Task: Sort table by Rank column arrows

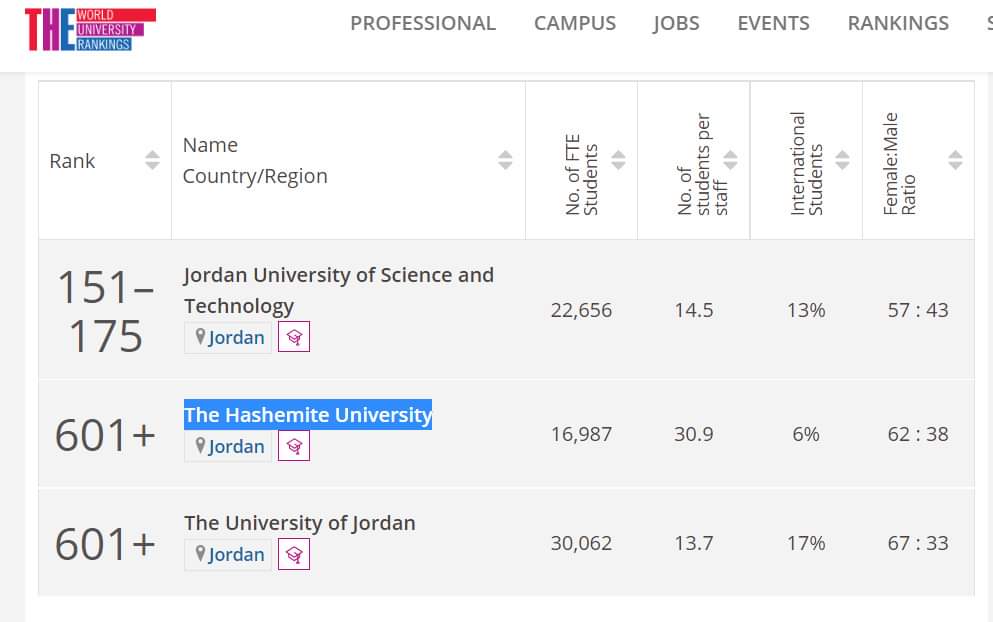Action: tap(152, 160)
